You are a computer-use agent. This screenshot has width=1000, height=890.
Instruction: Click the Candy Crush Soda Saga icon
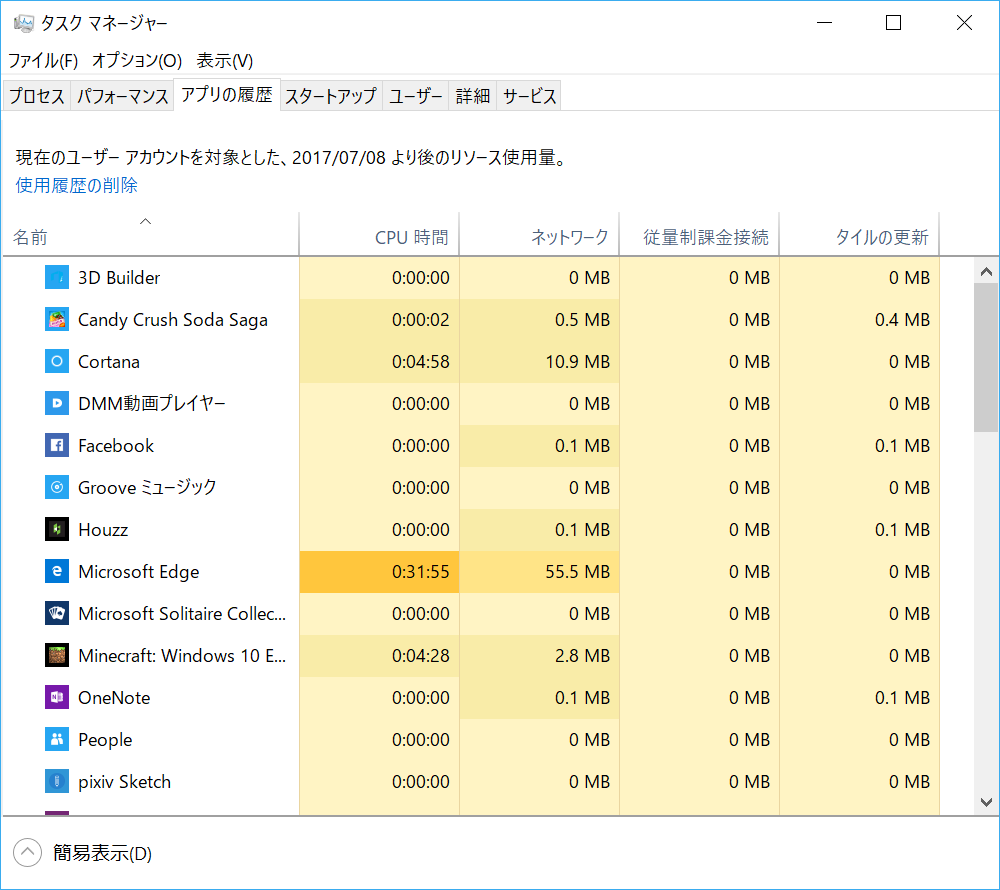click(57, 319)
